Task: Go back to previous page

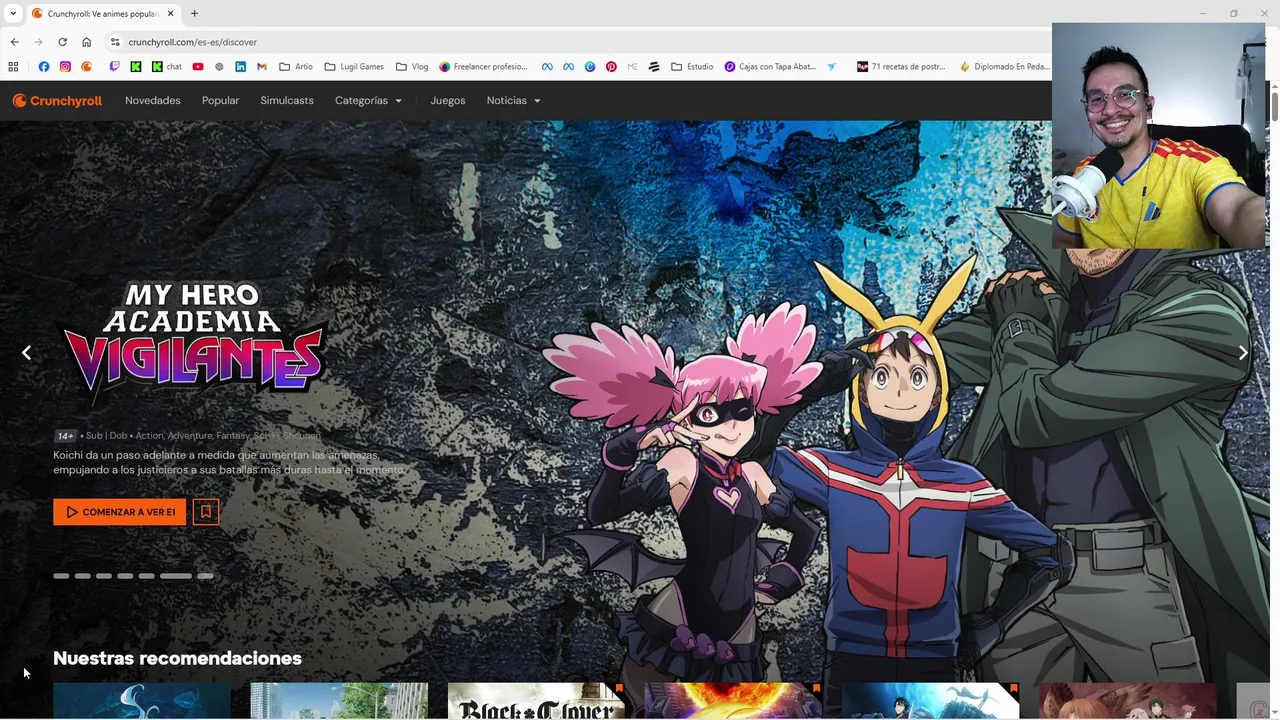Action: (x=14, y=42)
